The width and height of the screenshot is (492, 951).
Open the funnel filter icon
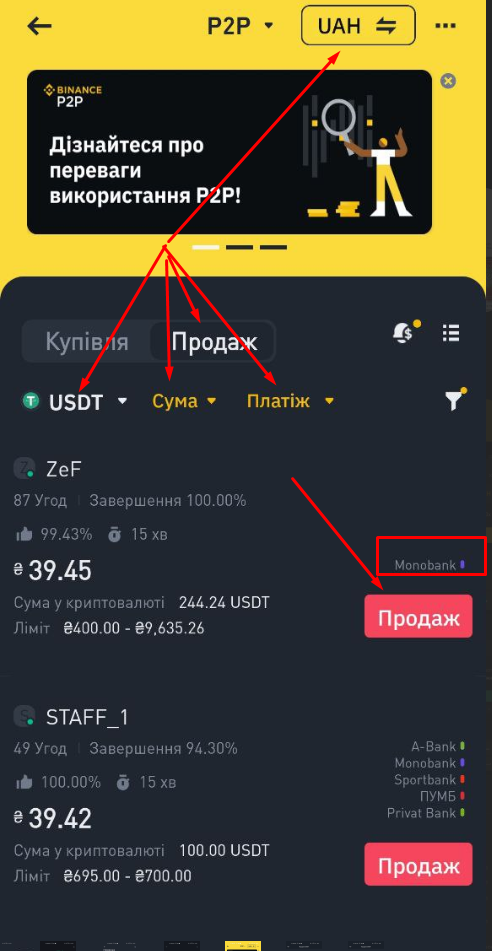point(455,400)
